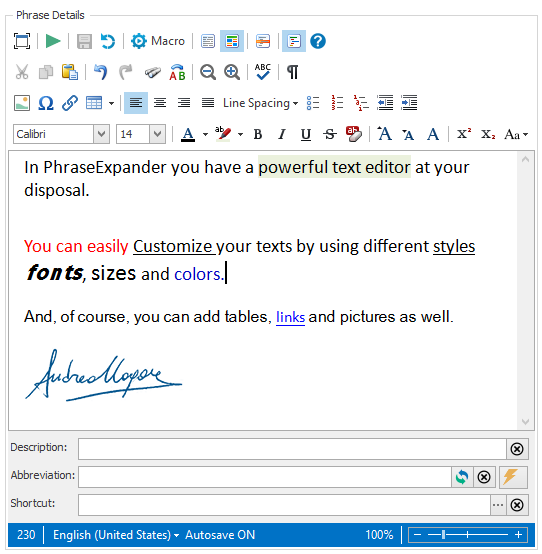Viewport: 542px width, 554px height.
Task: Expand the font color dropdown arrow
Action: coord(205,134)
